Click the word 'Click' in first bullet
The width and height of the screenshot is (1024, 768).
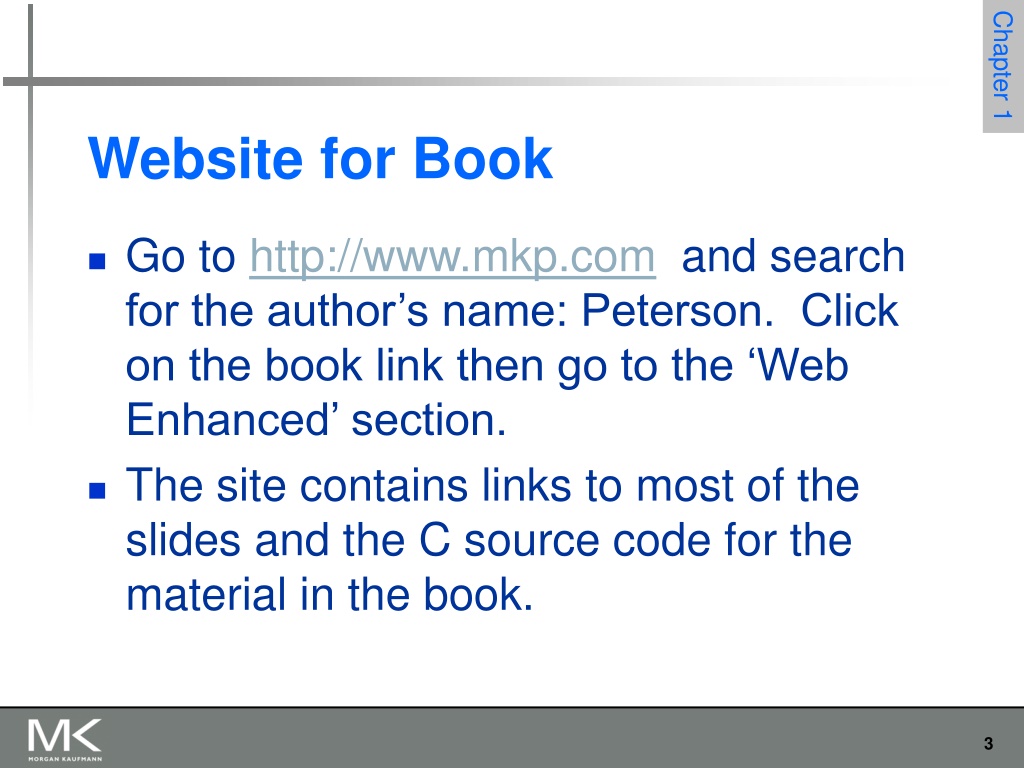(850, 310)
